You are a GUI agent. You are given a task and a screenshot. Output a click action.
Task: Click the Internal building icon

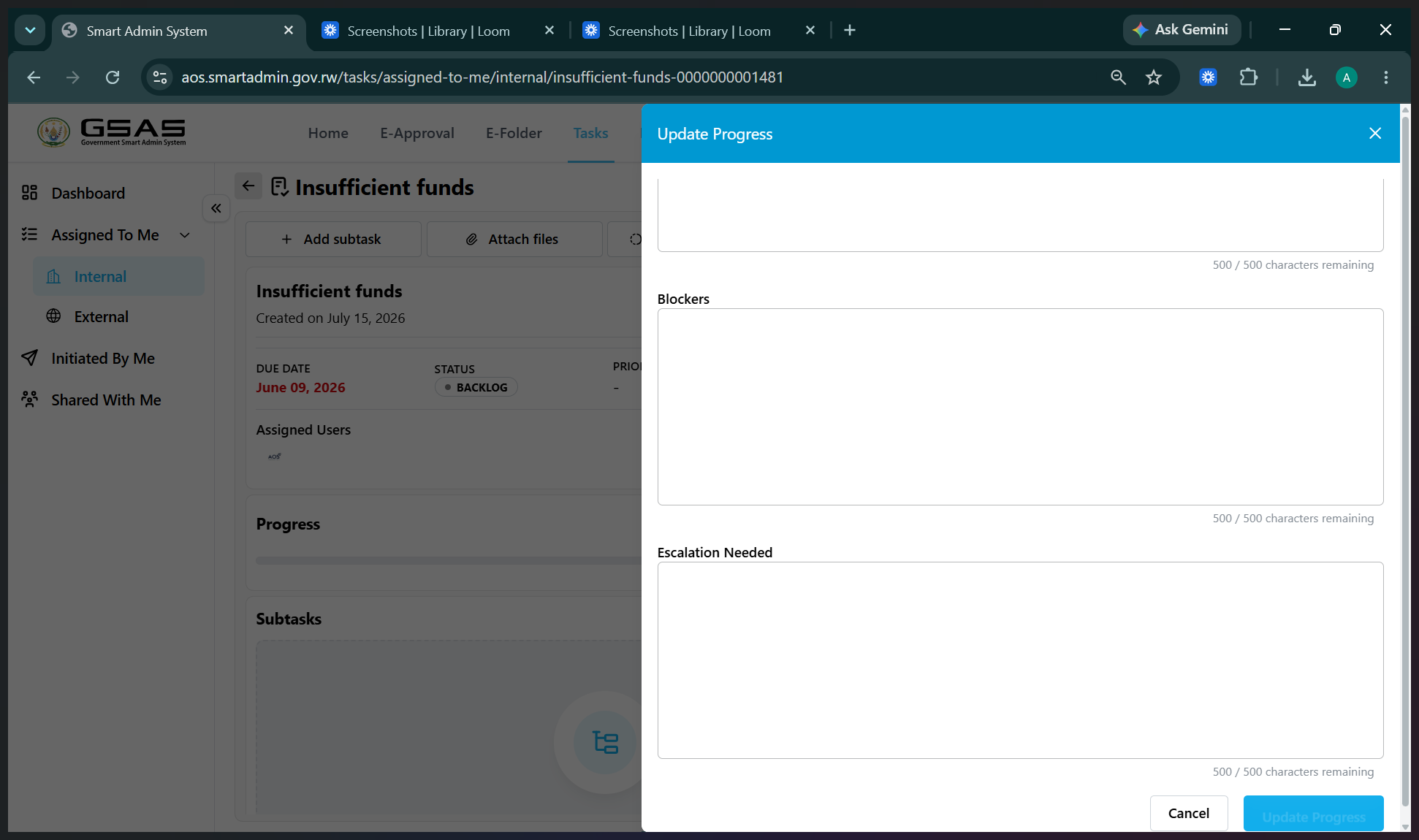coord(53,277)
